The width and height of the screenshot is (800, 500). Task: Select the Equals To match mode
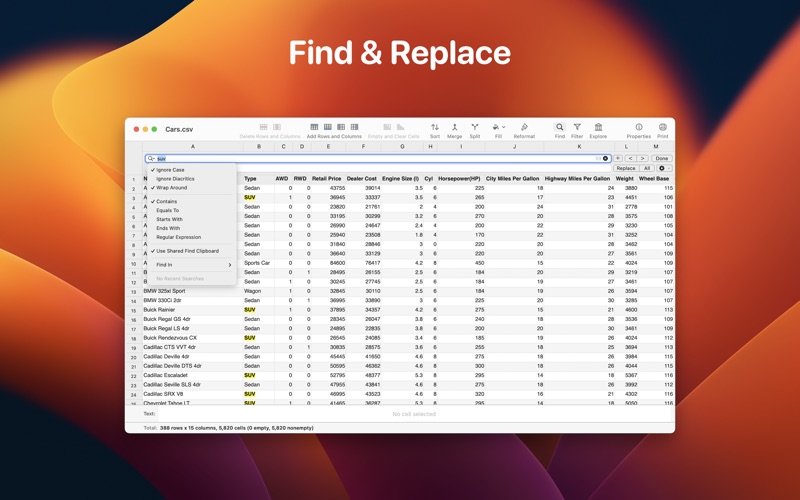click(x=192, y=210)
